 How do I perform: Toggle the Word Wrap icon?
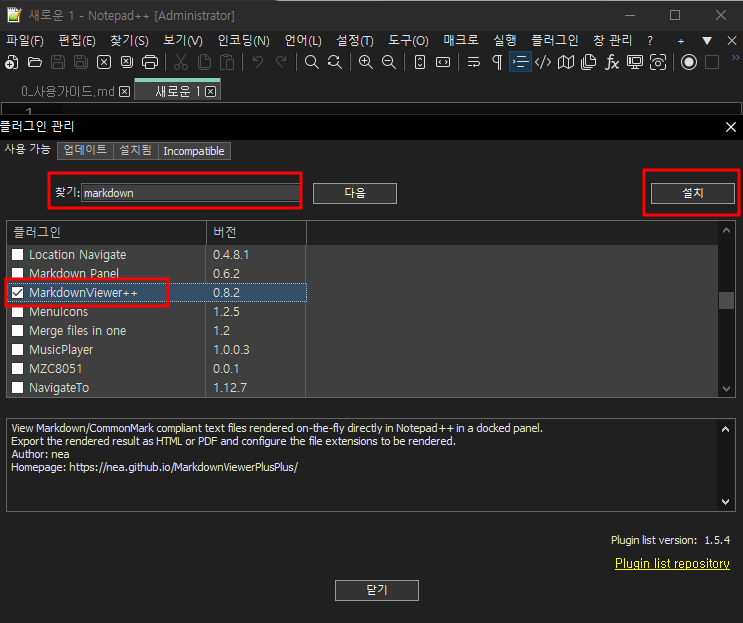pyautogui.click(x=473, y=62)
